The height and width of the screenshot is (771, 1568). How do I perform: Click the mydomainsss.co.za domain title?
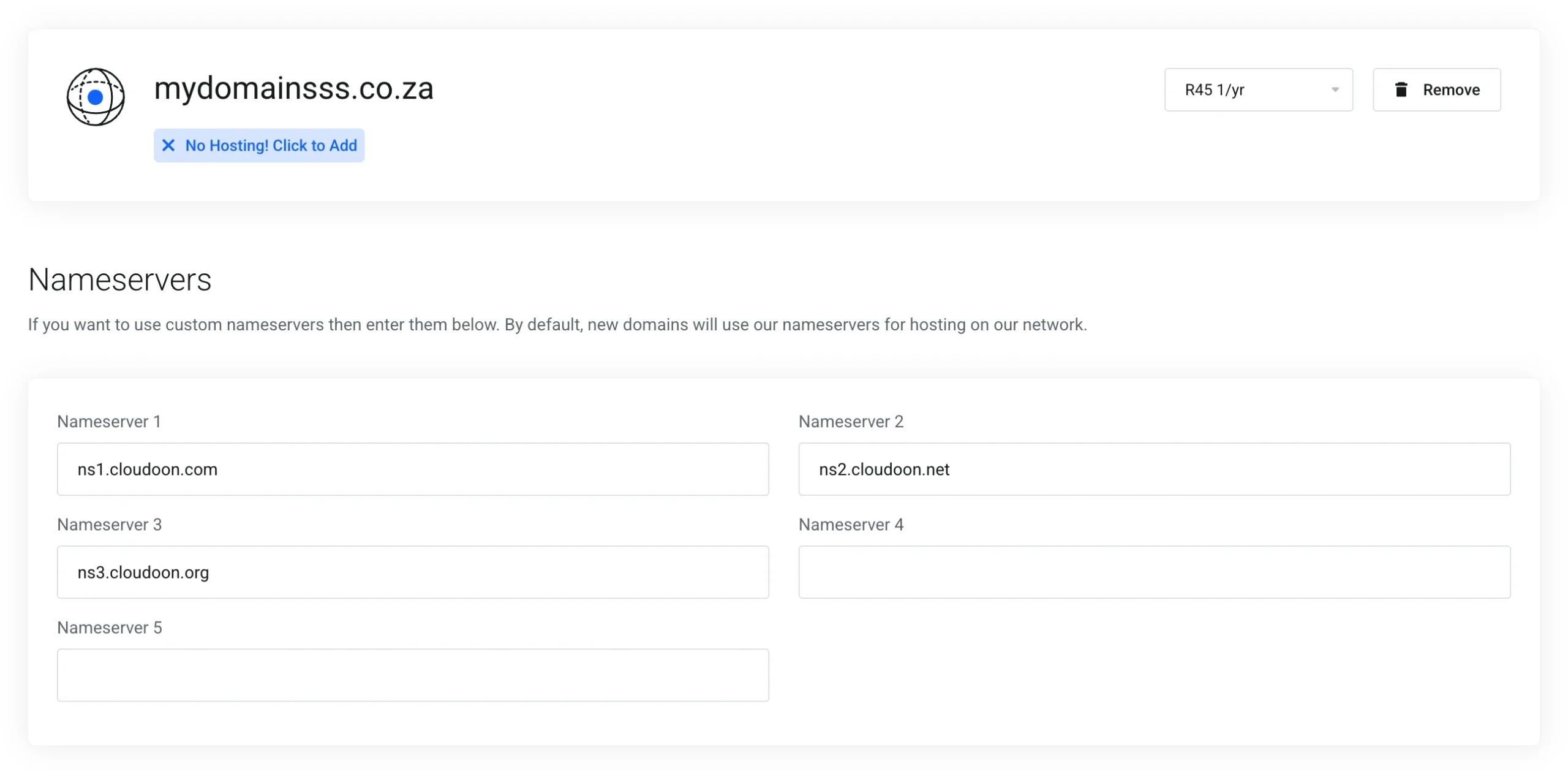pyautogui.click(x=294, y=89)
